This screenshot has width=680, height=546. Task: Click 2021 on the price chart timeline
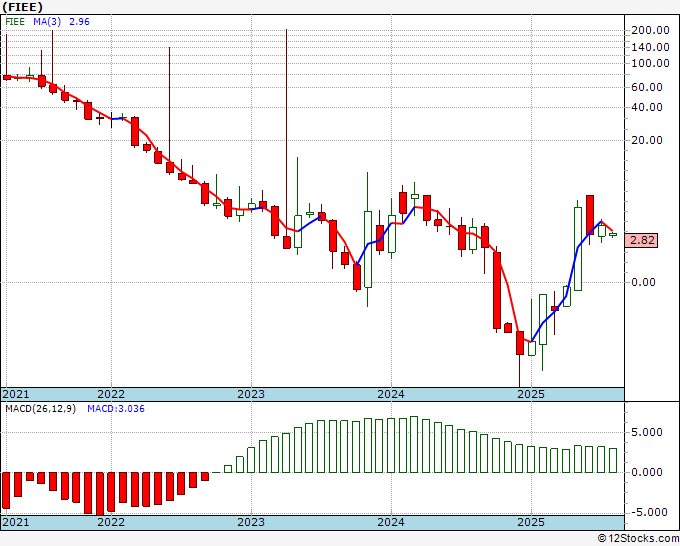(x=16, y=394)
